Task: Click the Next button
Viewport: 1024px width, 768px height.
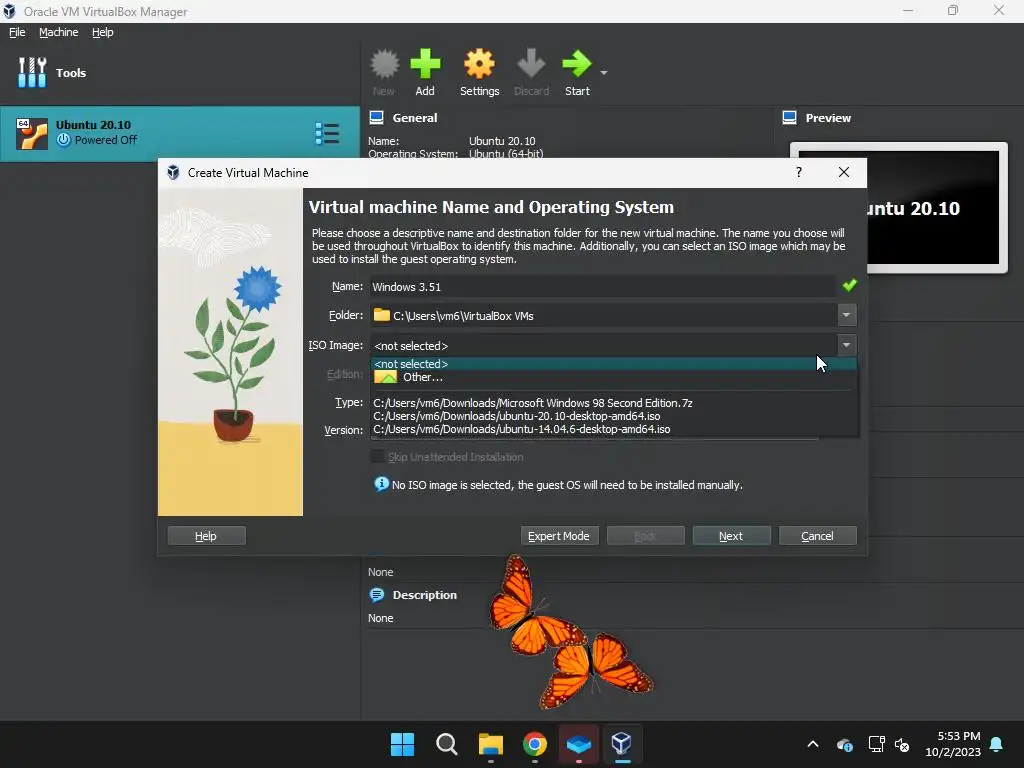Action: tap(731, 536)
